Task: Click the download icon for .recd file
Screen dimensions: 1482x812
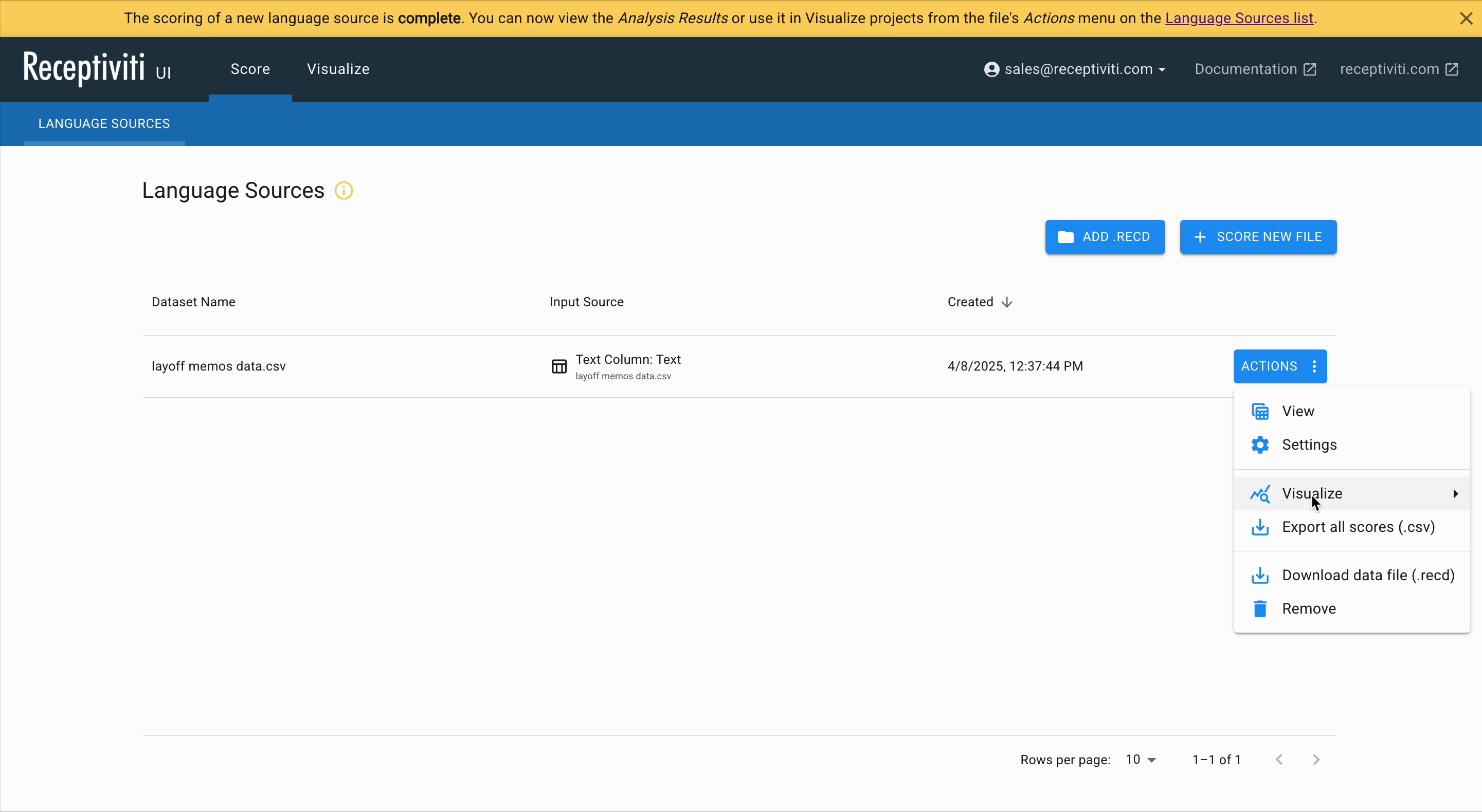Action: (1260, 576)
